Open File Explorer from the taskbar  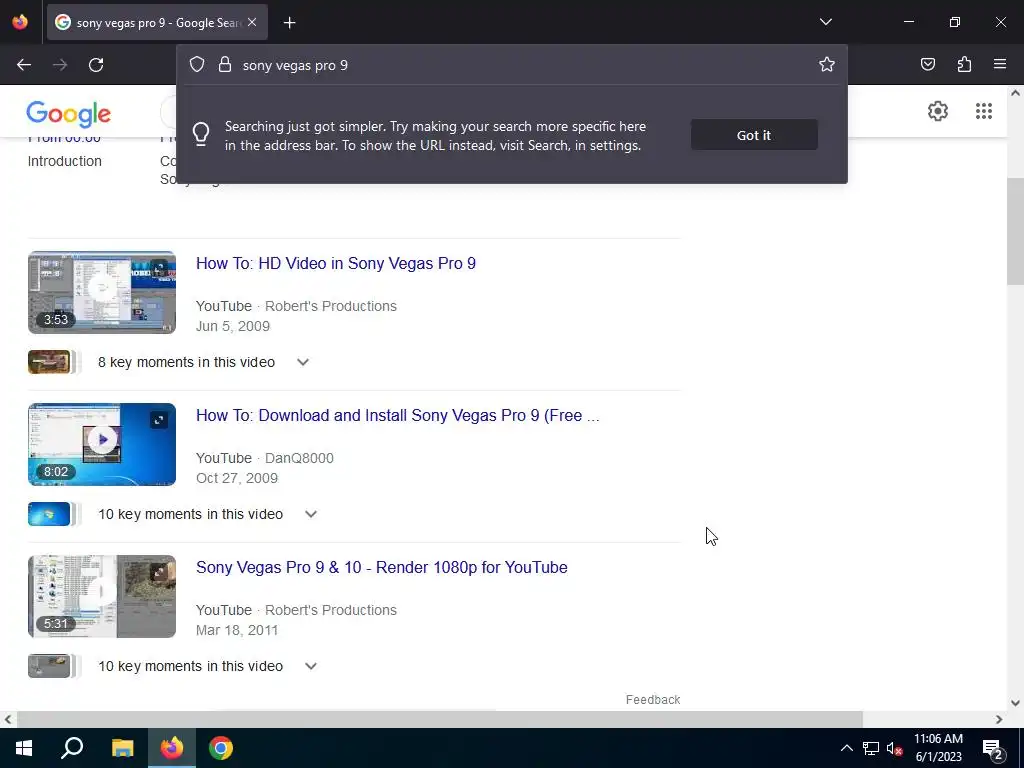click(x=122, y=748)
